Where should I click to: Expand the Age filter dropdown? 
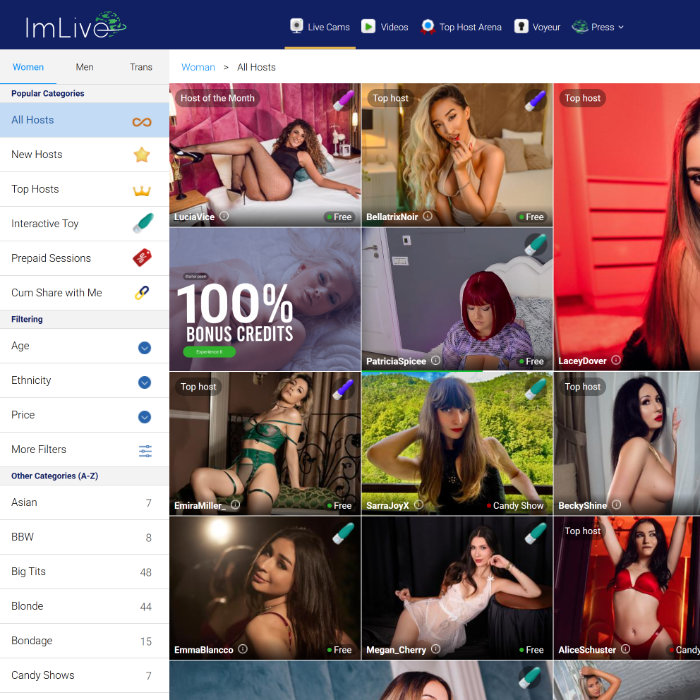144,347
